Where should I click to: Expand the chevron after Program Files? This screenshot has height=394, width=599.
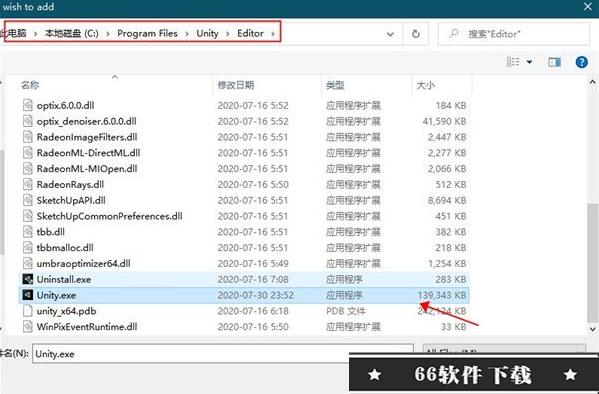187,34
